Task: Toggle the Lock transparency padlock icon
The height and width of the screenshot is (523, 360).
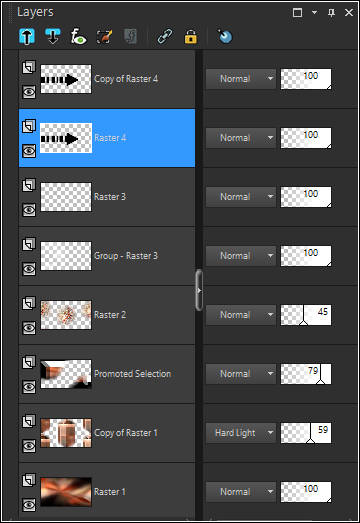Action: (x=191, y=36)
